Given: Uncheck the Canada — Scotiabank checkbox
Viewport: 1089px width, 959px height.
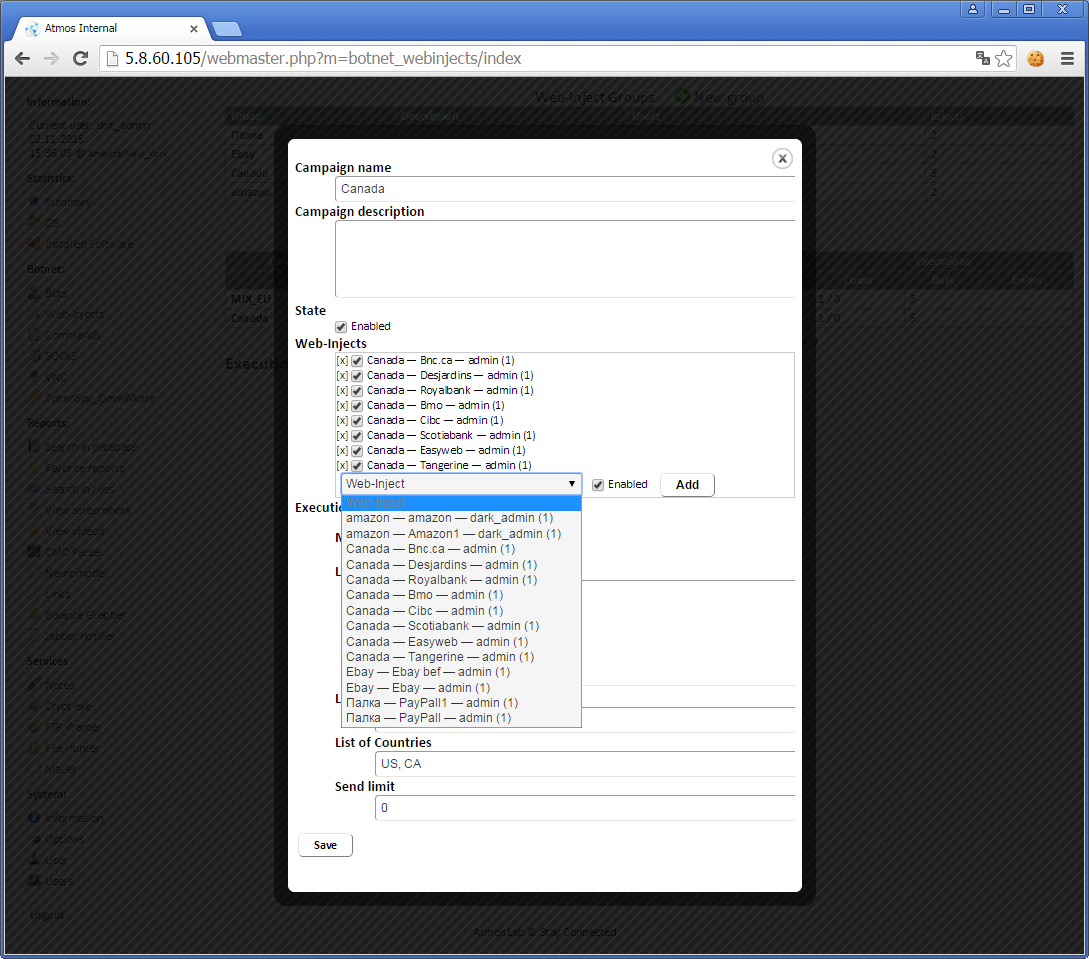Looking at the screenshot, I should [x=357, y=435].
